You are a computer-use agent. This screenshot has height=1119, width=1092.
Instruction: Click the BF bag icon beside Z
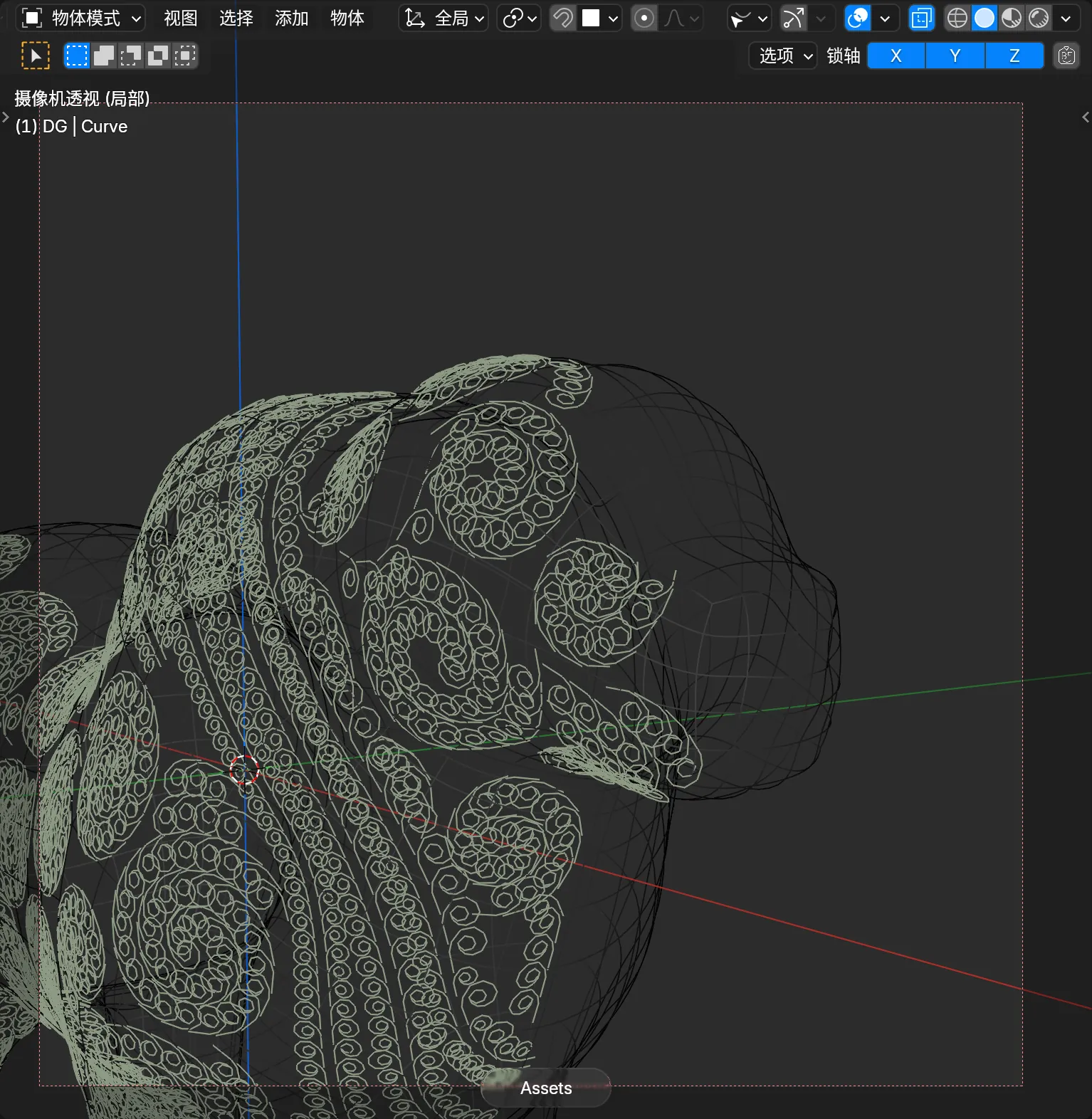tap(1066, 56)
